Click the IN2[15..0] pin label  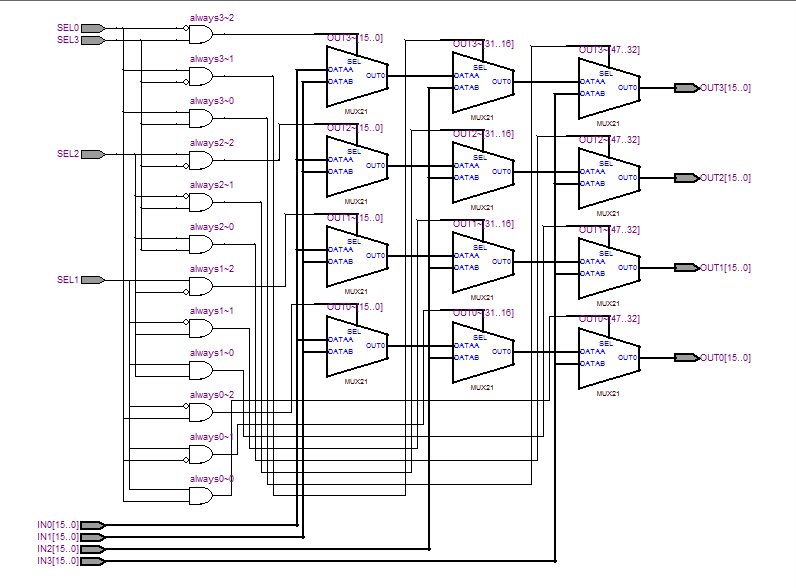tap(58, 549)
